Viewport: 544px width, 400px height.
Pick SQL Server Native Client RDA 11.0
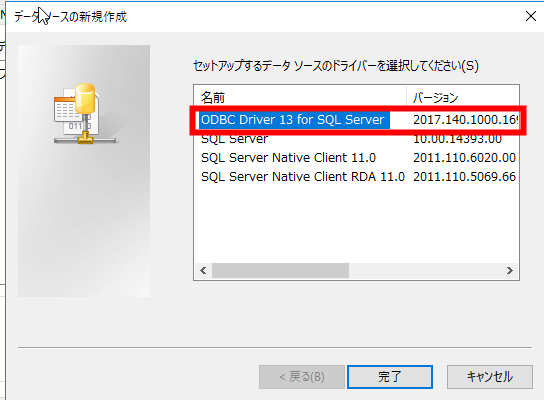[303, 177]
